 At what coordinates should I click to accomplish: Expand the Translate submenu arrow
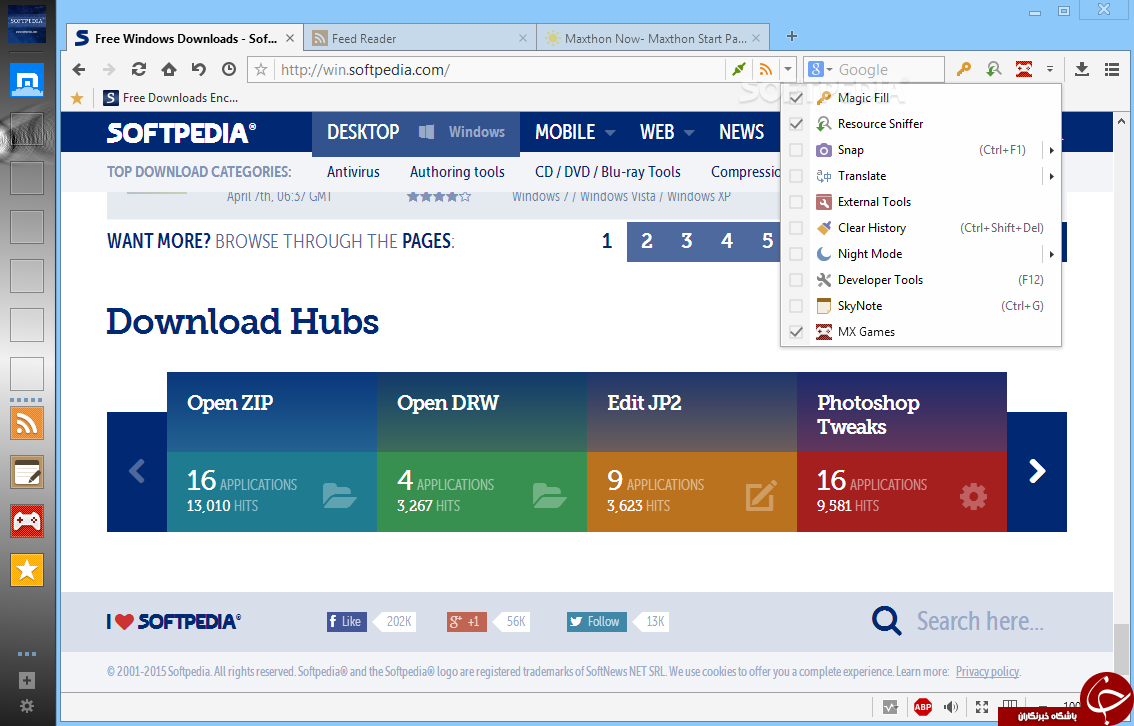point(1052,176)
